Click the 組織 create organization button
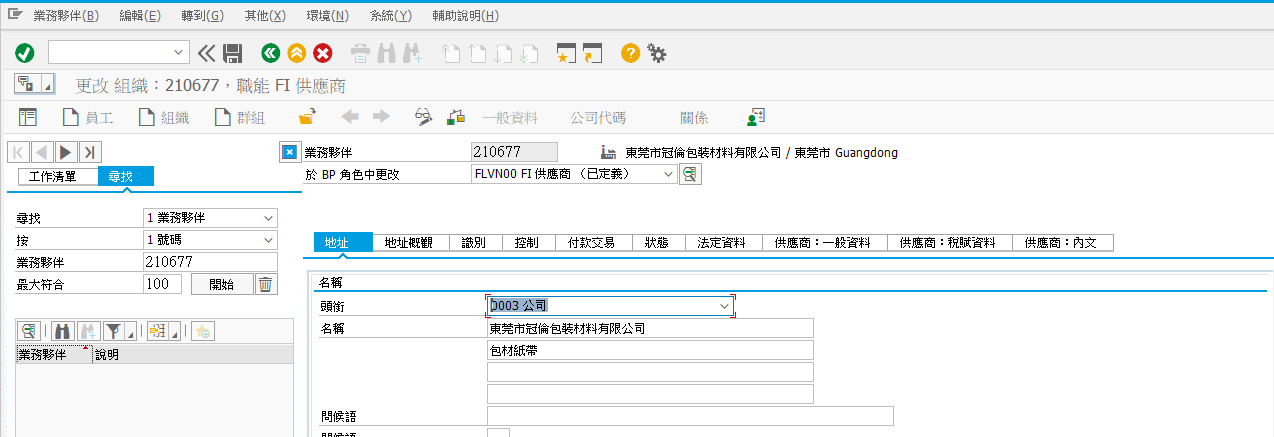 164,118
